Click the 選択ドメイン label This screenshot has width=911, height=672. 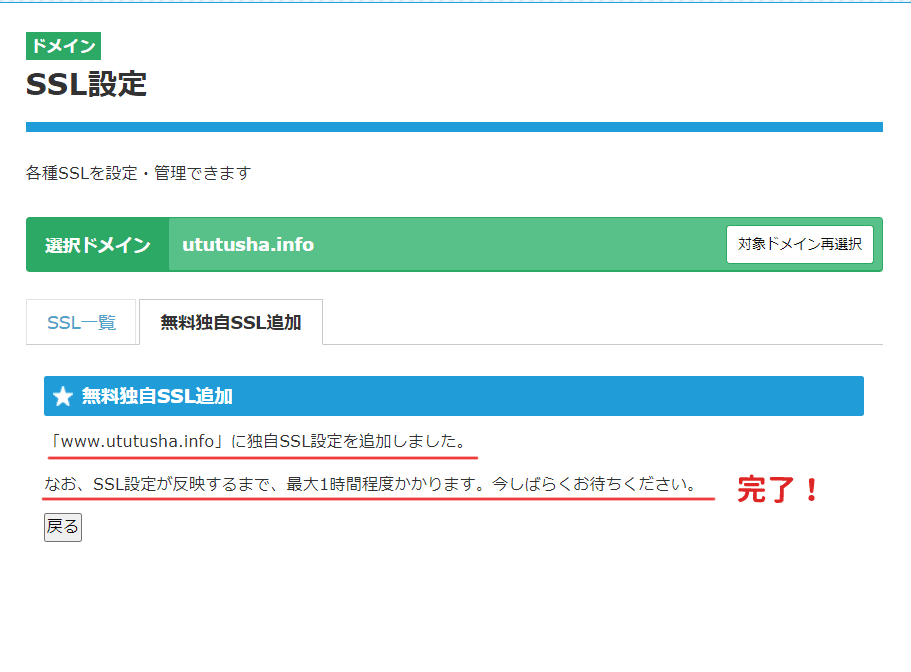[98, 245]
